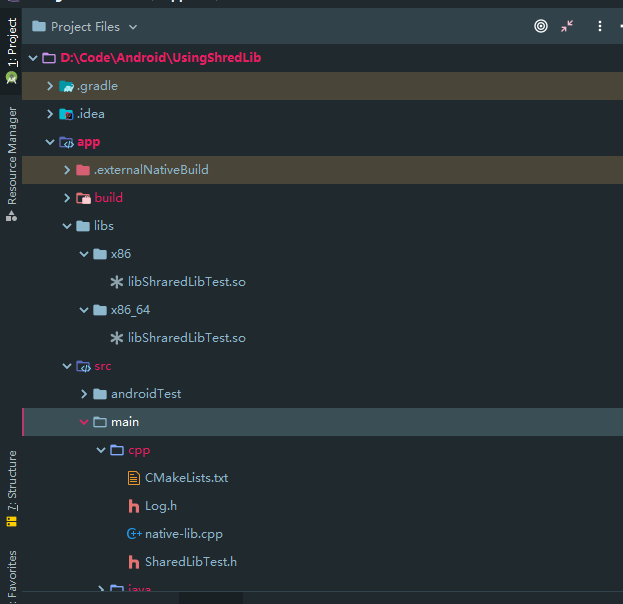Open the Favorites side tab
Screen dimensions: 623x604
tap(12, 575)
